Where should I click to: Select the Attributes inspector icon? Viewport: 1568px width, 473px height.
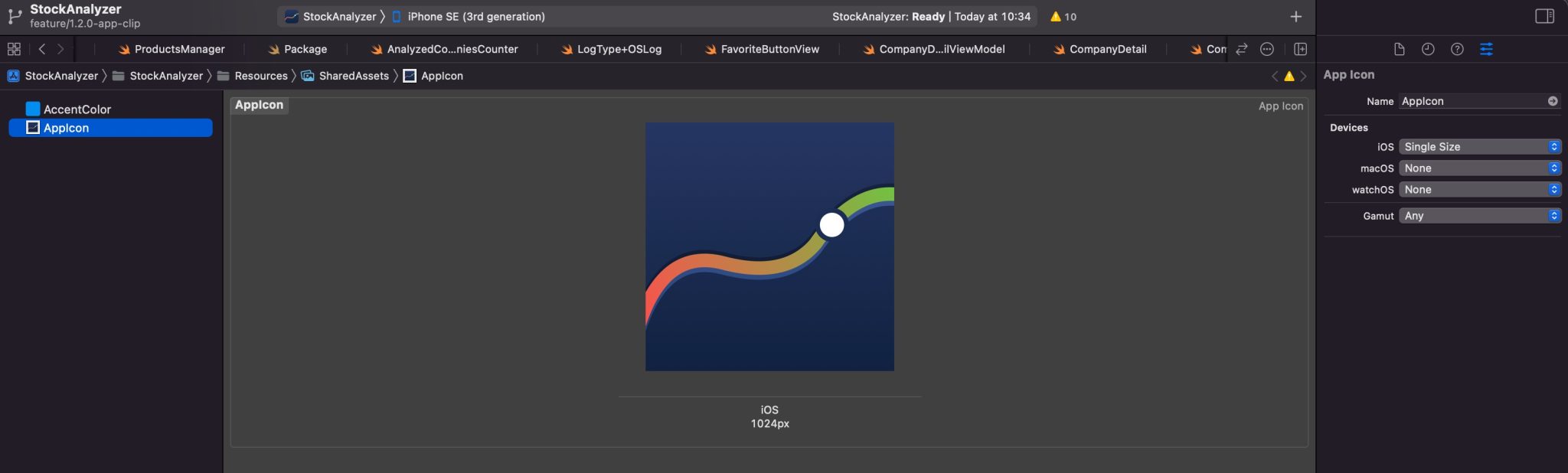click(x=1486, y=49)
